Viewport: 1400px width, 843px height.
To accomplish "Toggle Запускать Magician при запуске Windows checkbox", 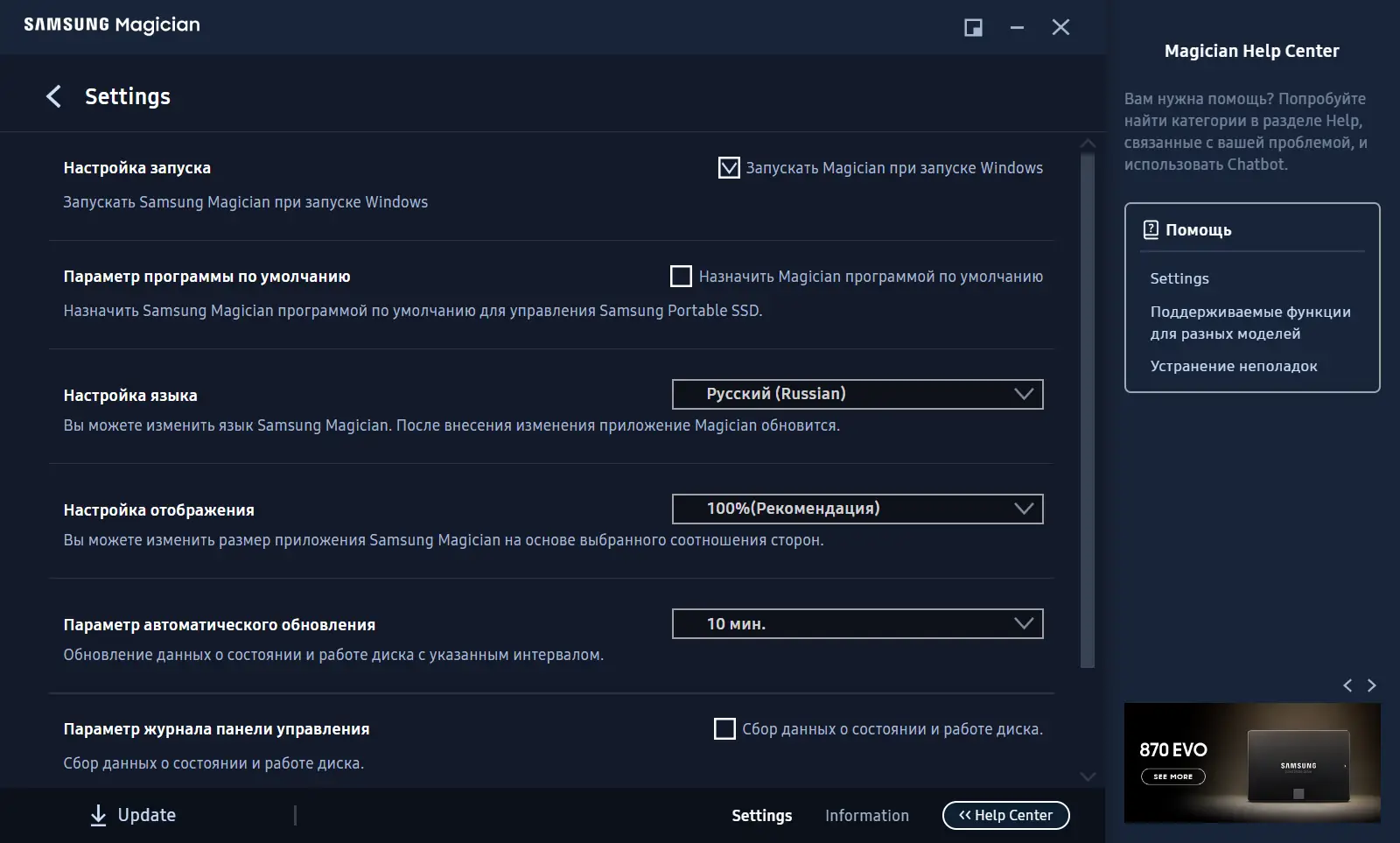I will tap(728, 167).
